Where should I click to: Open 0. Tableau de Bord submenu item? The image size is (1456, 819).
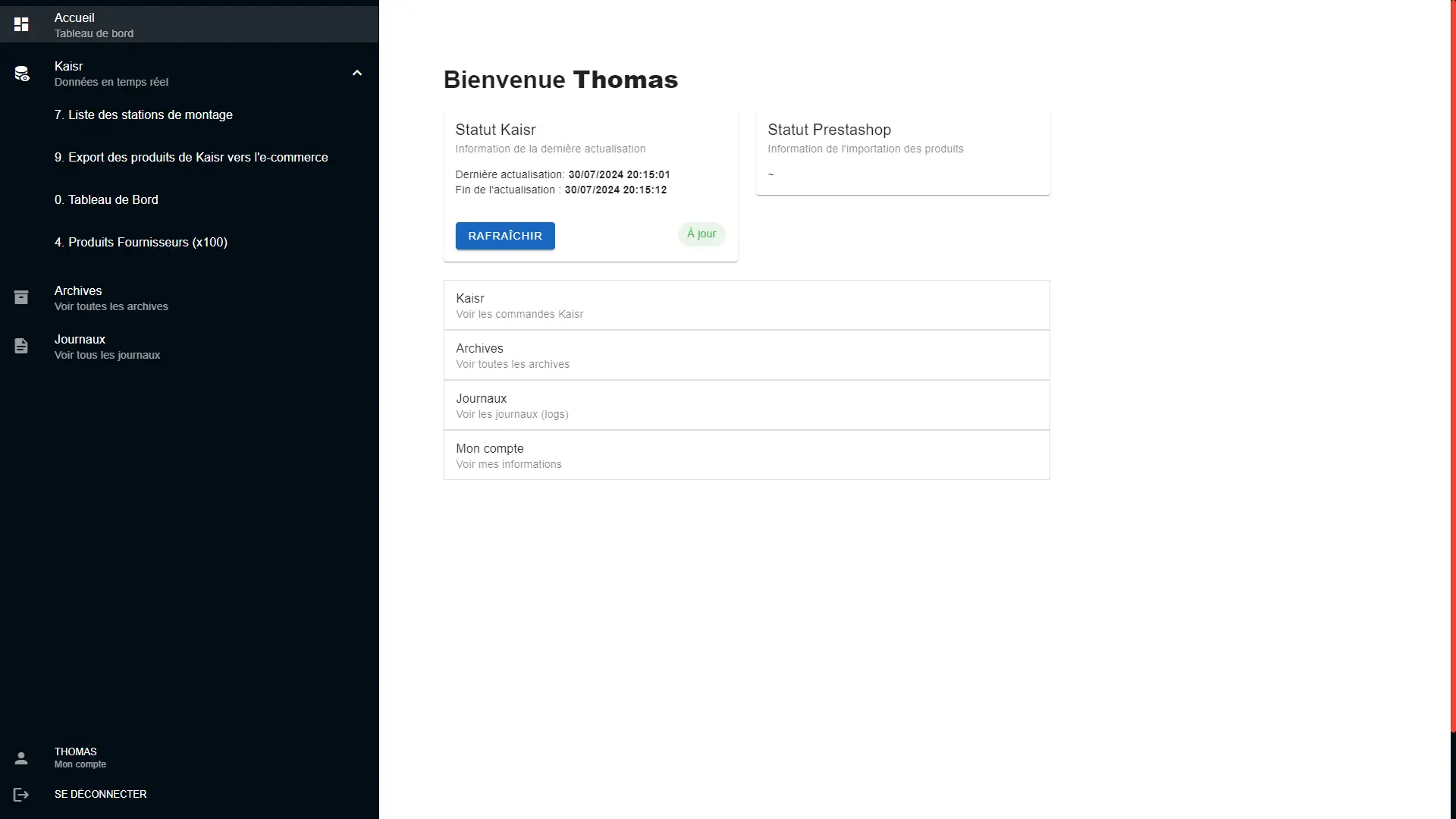[190, 200]
